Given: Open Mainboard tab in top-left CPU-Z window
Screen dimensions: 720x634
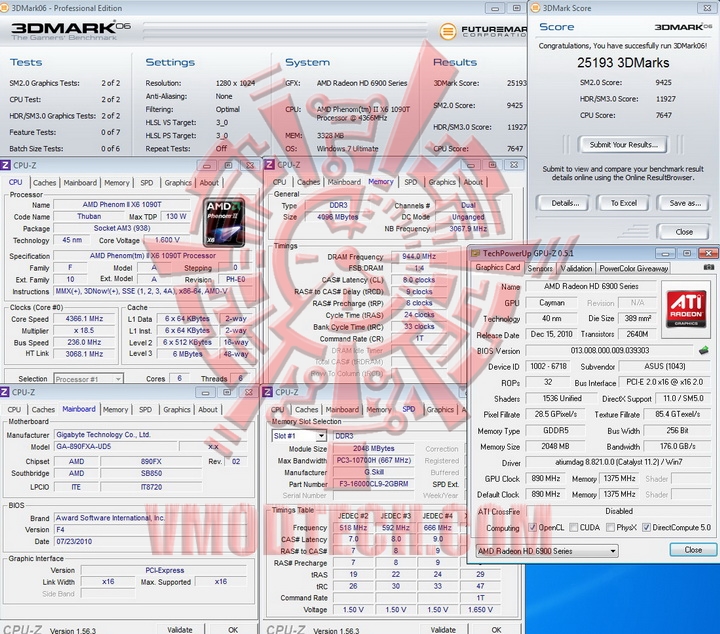Looking at the screenshot, I should click(80, 183).
